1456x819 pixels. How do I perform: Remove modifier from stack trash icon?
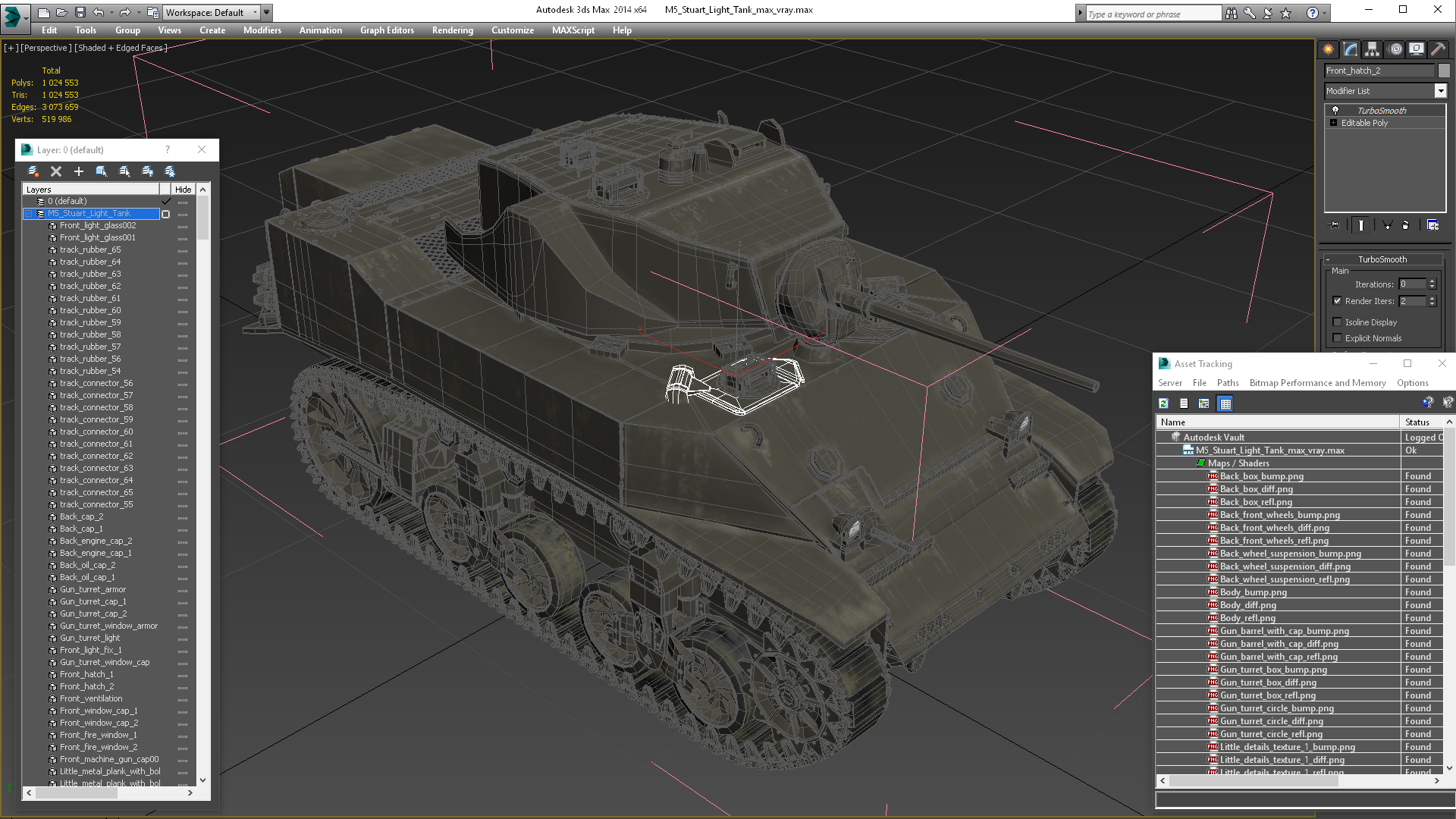tap(1406, 225)
